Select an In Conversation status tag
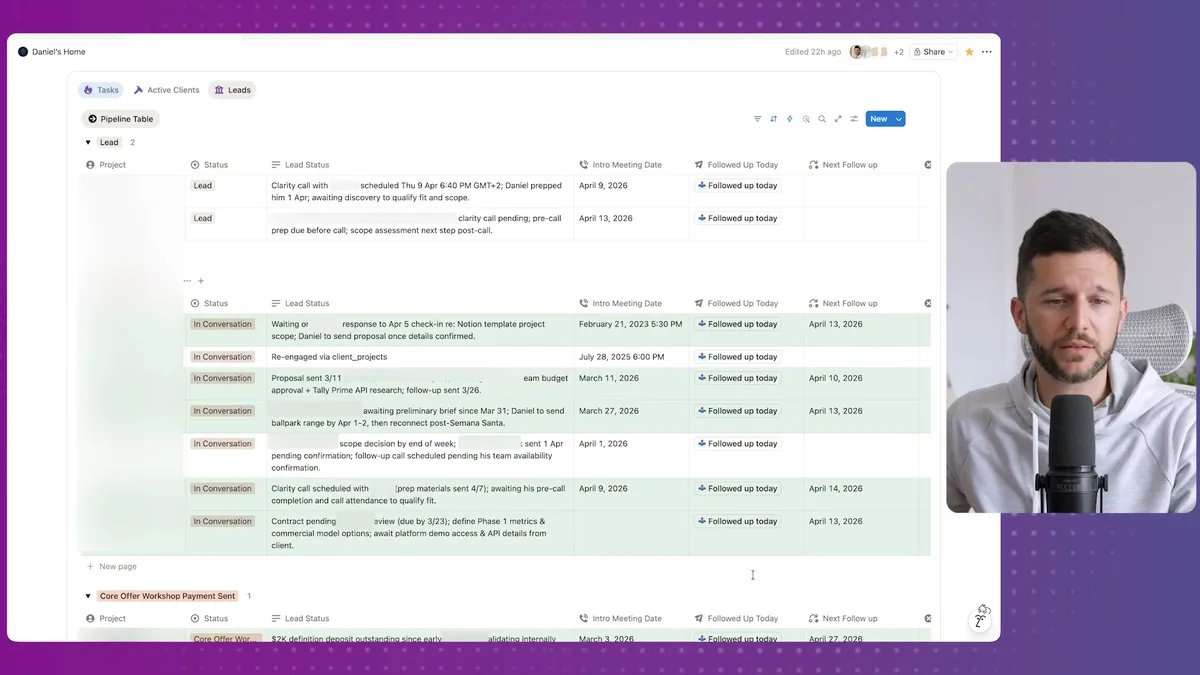This screenshot has height=675, width=1200. pyautogui.click(x=222, y=324)
